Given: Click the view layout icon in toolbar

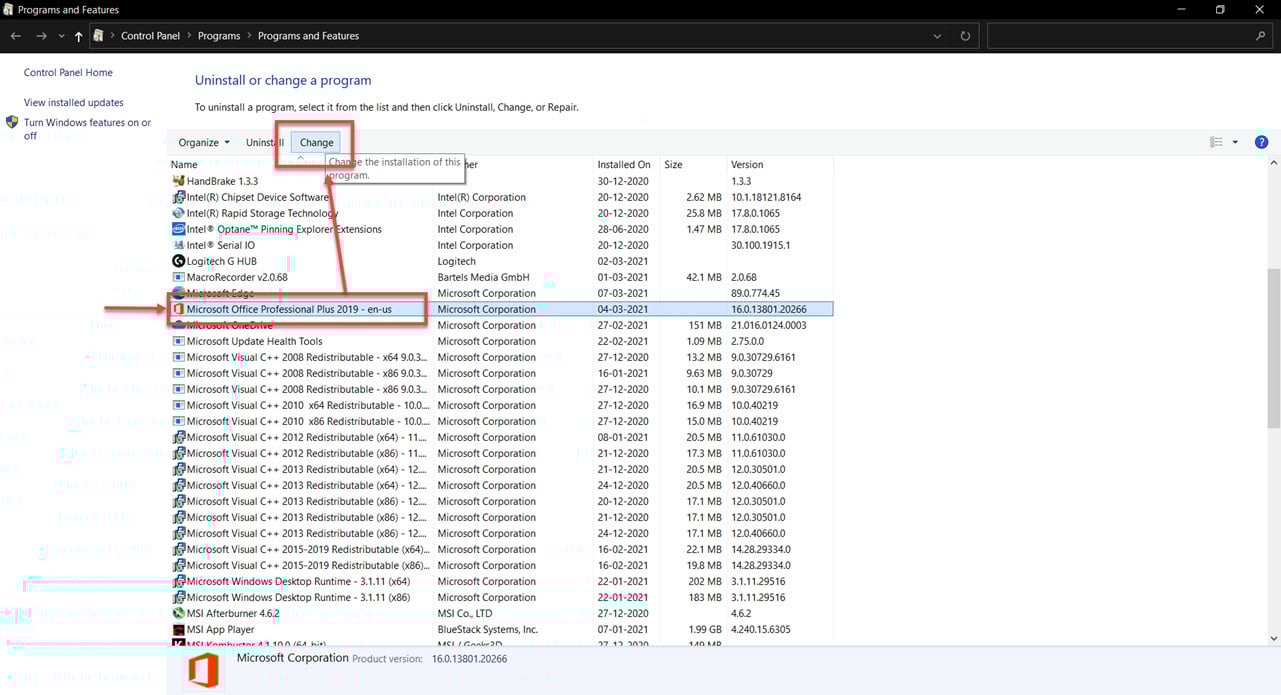Looking at the screenshot, I should tap(1216, 142).
